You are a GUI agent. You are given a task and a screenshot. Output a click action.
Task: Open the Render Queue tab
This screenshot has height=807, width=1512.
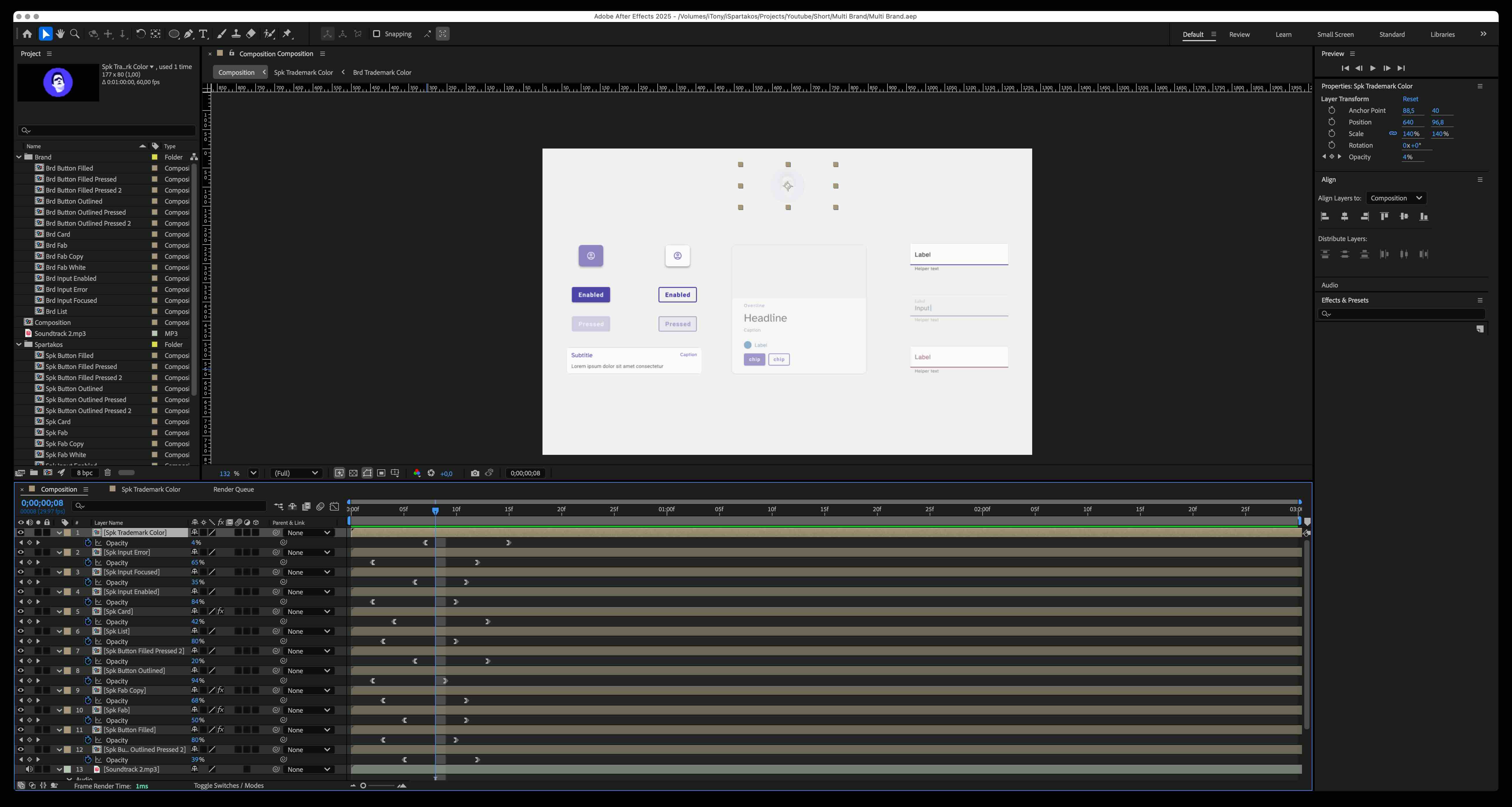(x=233, y=489)
